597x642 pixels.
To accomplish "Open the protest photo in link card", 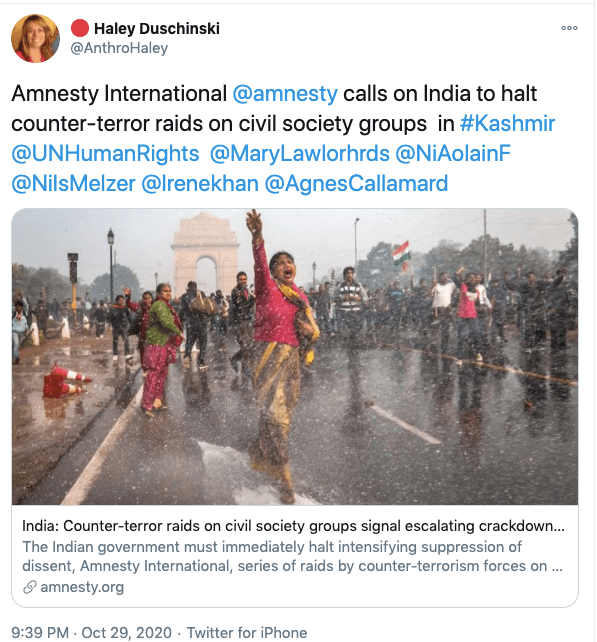I will [295, 357].
